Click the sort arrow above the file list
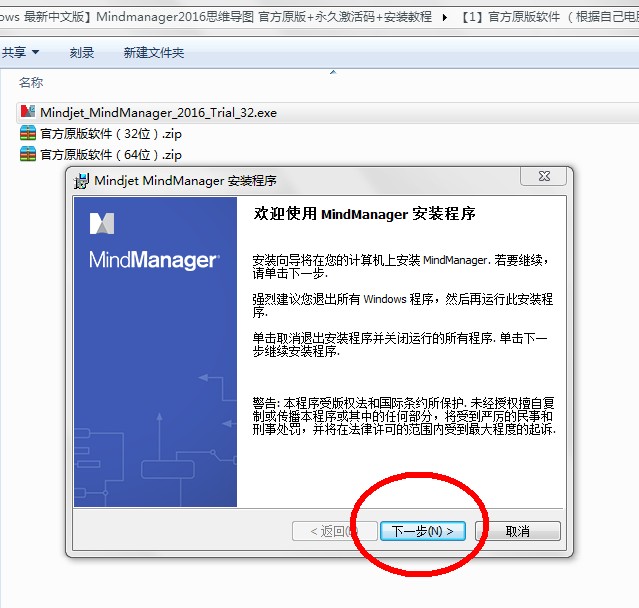The height and width of the screenshot is (608, 639). (333, 72)
